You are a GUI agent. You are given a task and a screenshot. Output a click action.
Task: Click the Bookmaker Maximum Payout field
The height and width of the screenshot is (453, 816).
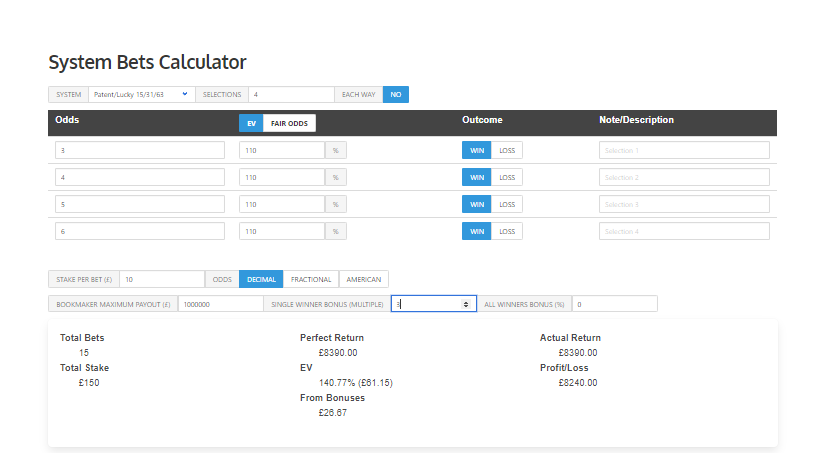pyautogui.click(x=220, y=304)
